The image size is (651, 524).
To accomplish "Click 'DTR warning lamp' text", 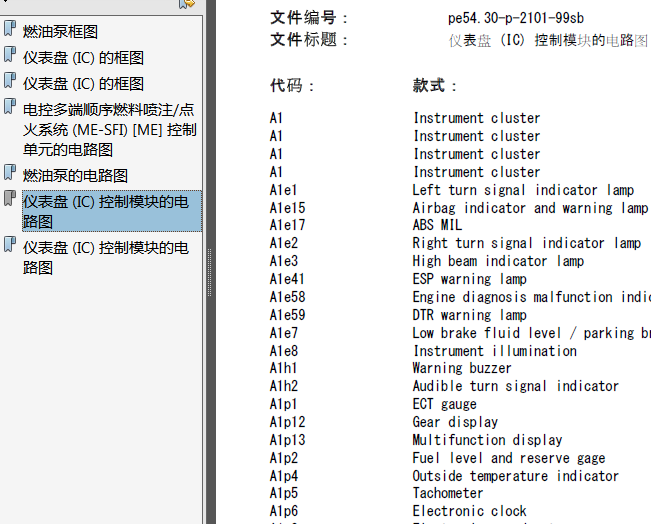I will tap(470, 315).
